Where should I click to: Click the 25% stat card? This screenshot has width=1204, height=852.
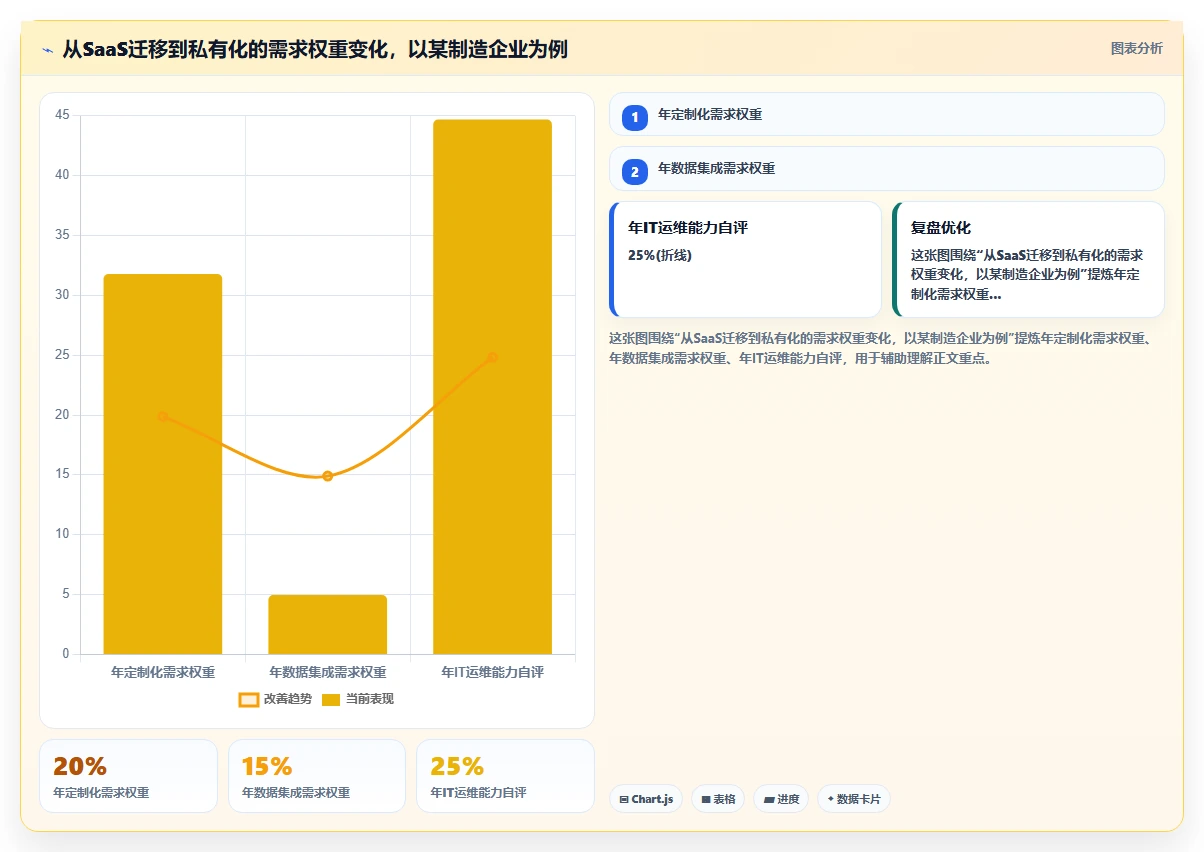pos(505,776)
